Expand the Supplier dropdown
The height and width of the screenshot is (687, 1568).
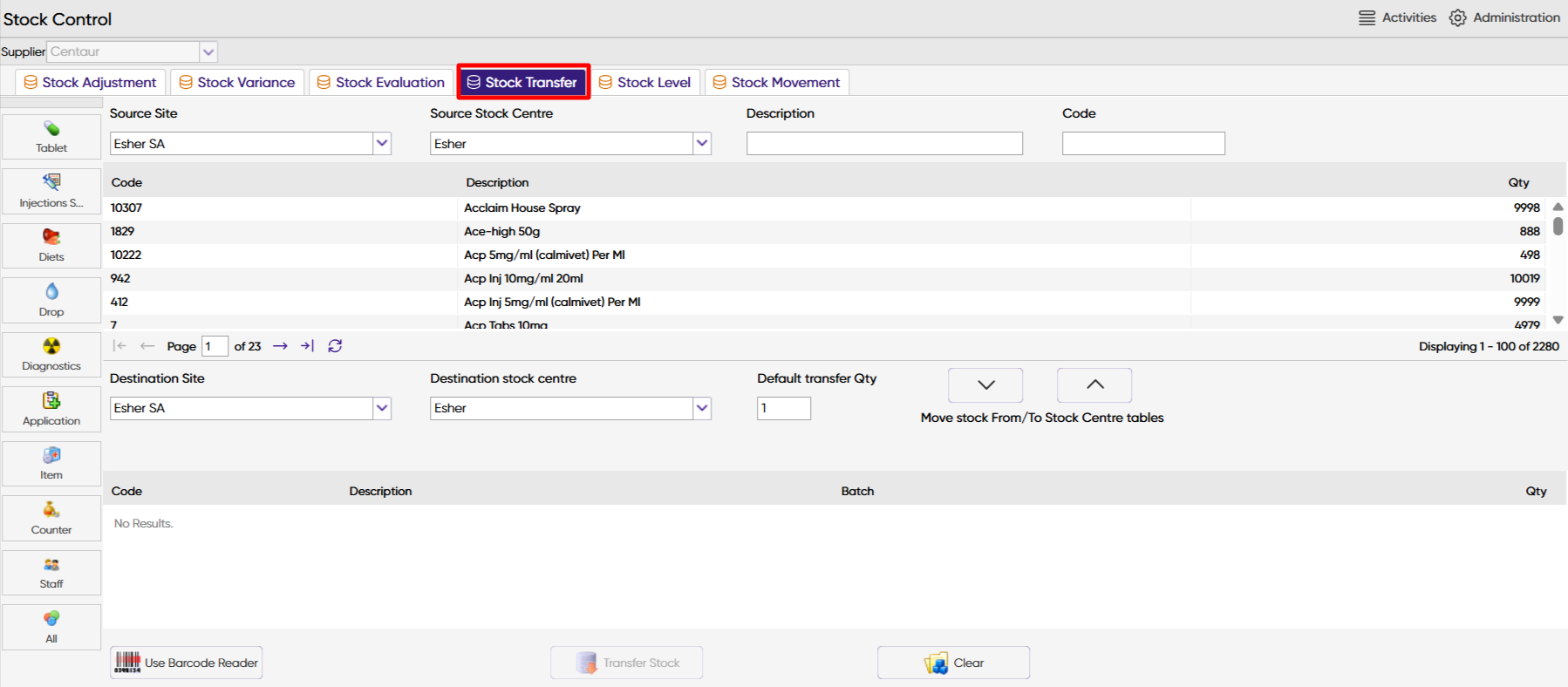coord(208,52)
